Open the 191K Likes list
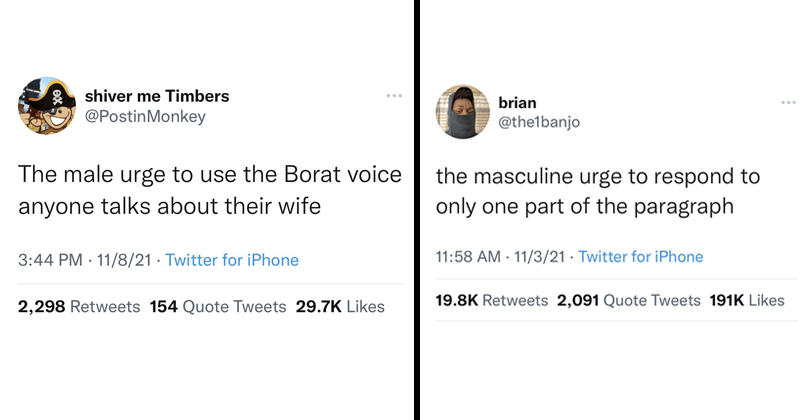The height and width of the screenshot is (420, 800). point(746,300)
